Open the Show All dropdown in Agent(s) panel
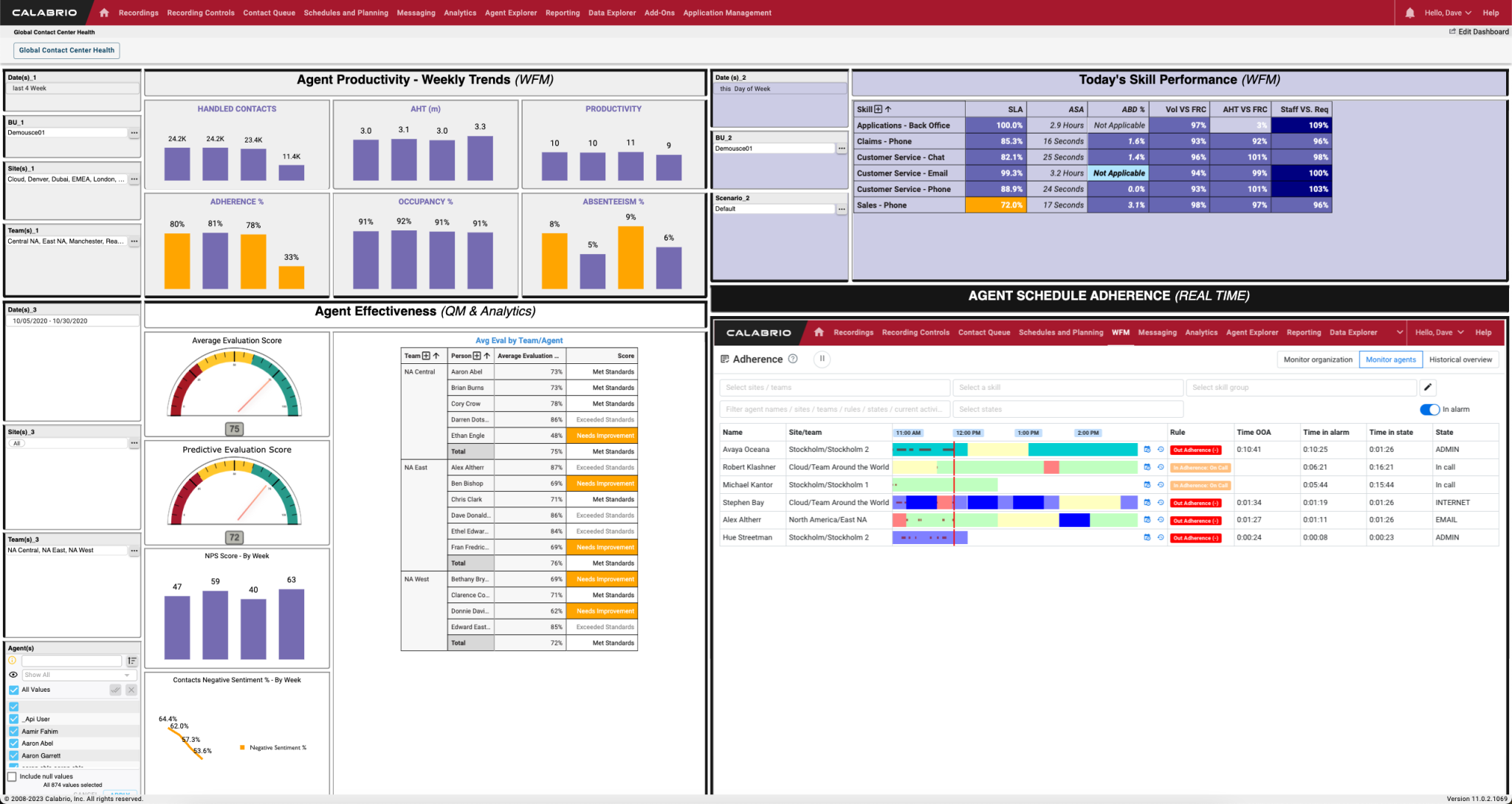This screenshot has height=804, width=1512. tap(79, 675)
